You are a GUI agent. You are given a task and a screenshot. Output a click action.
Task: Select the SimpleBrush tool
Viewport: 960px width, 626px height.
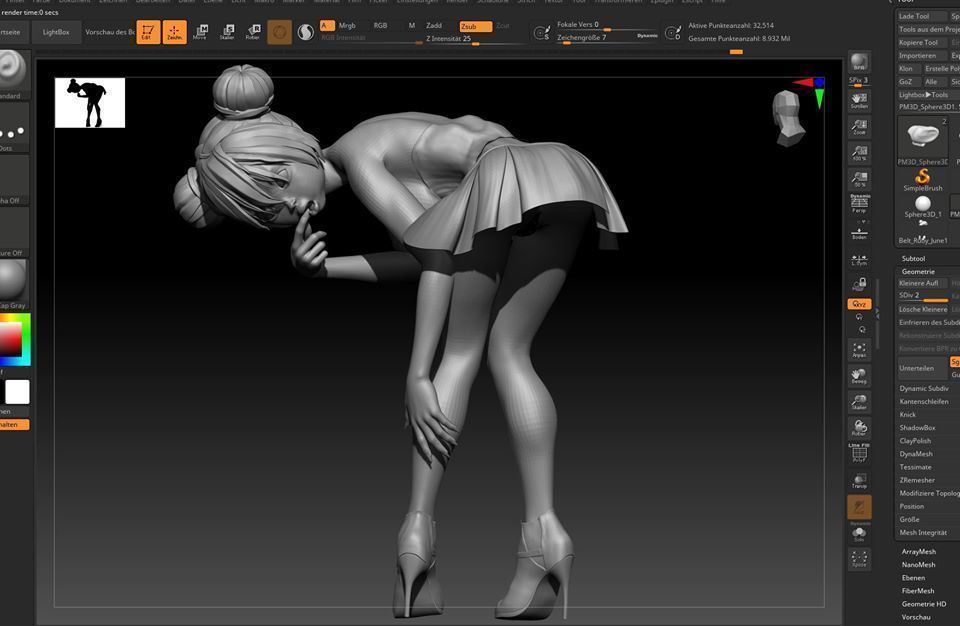pos(923,180)
